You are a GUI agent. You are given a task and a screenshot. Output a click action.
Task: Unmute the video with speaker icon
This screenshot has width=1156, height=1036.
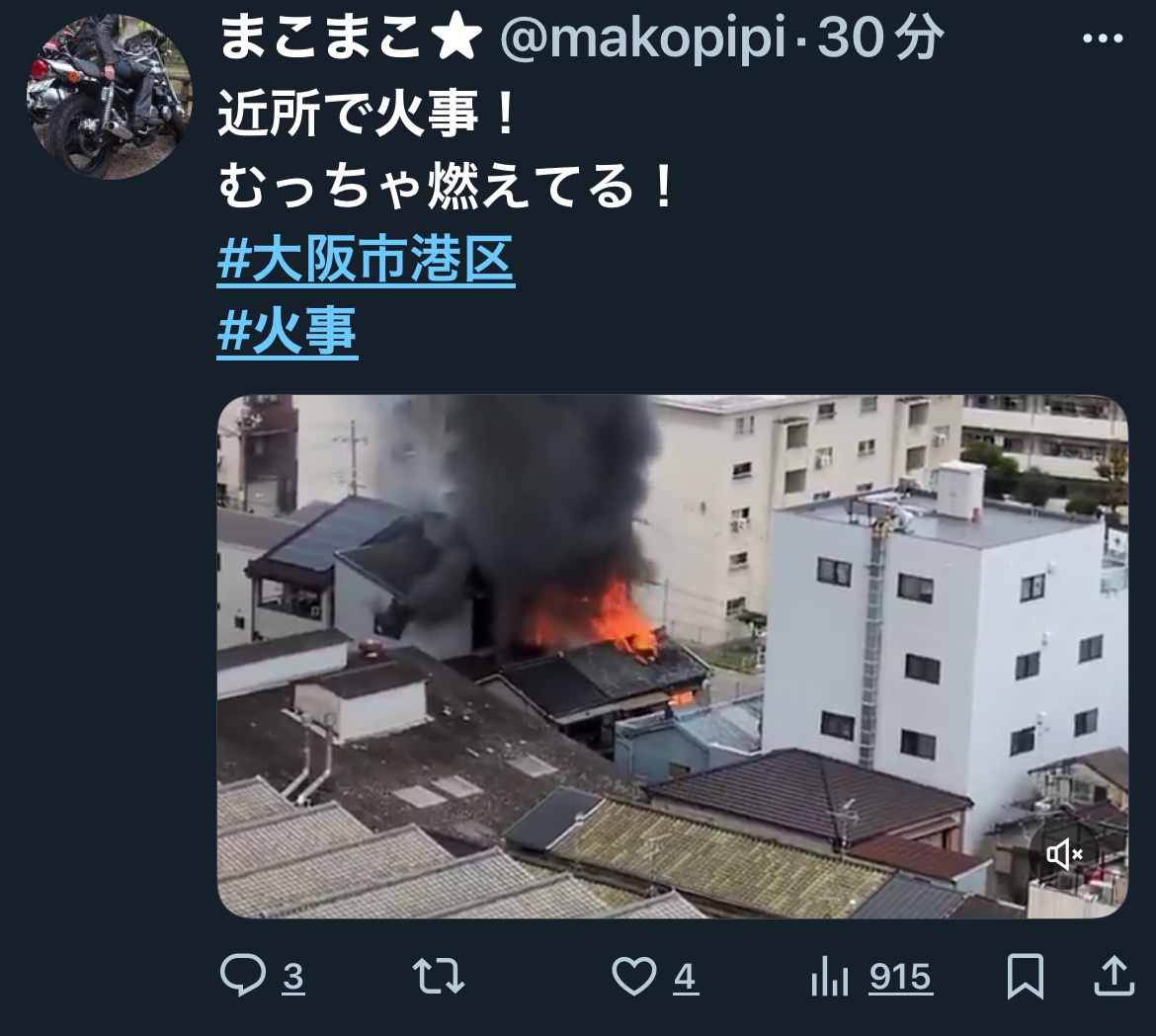(x=1064, y=854)
